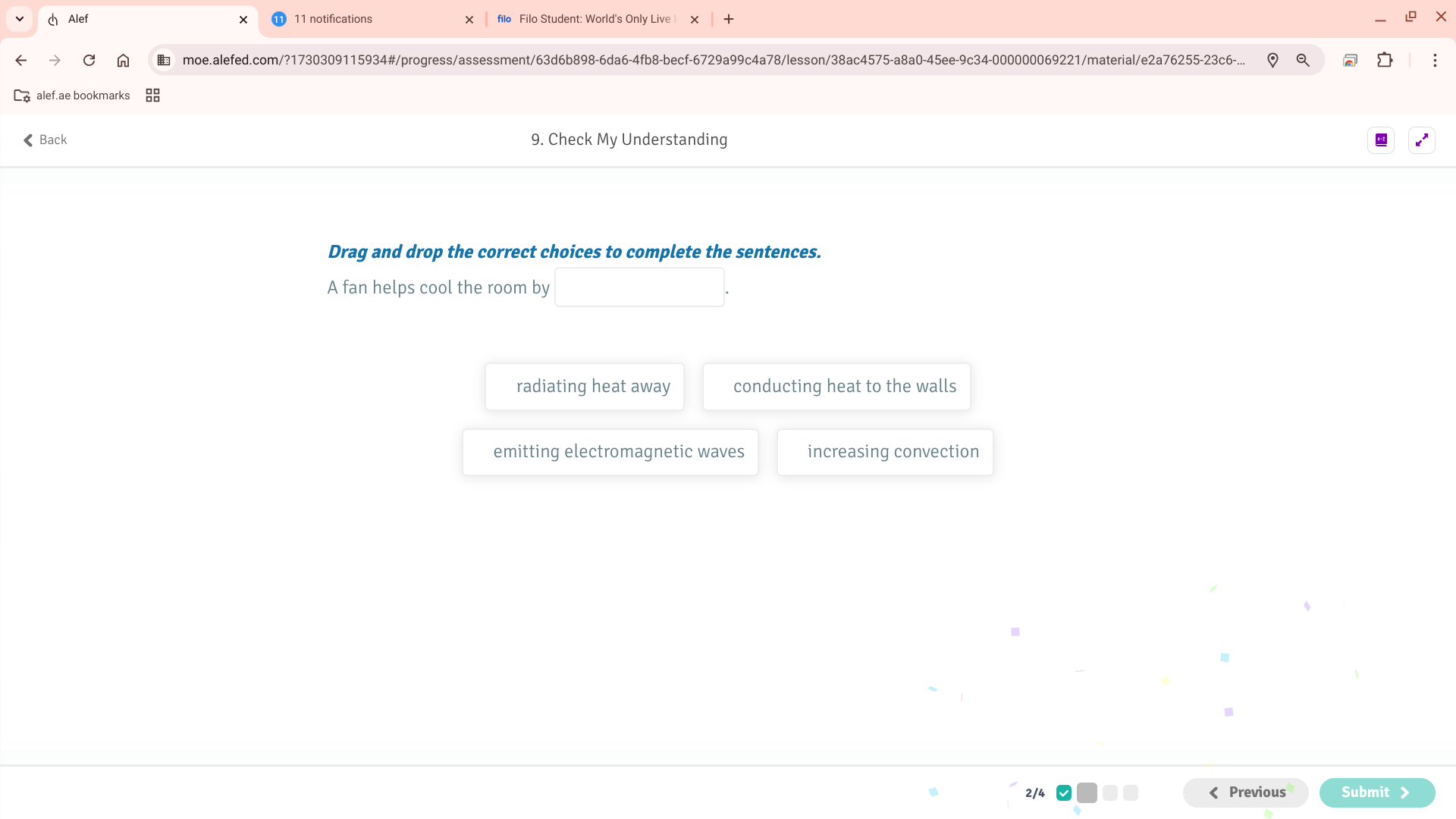Click the green completed question one indicator

click(x=1064, y=793)
